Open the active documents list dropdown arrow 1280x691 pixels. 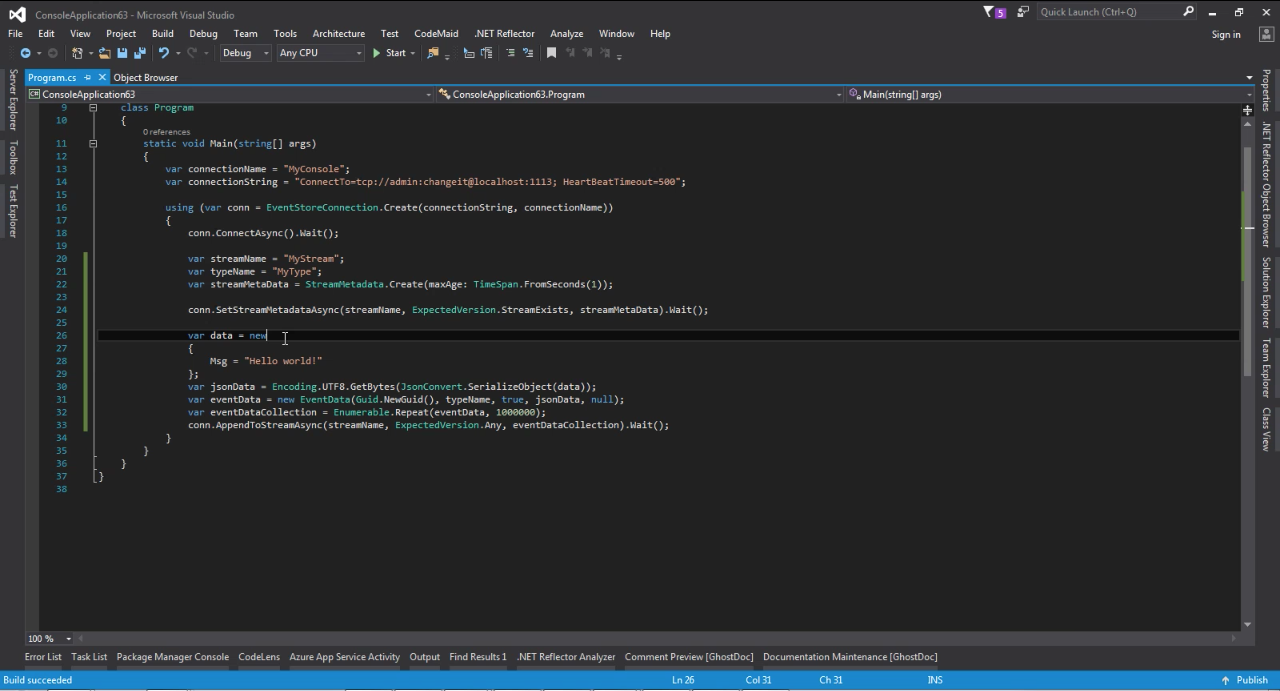pos(1249,77)
